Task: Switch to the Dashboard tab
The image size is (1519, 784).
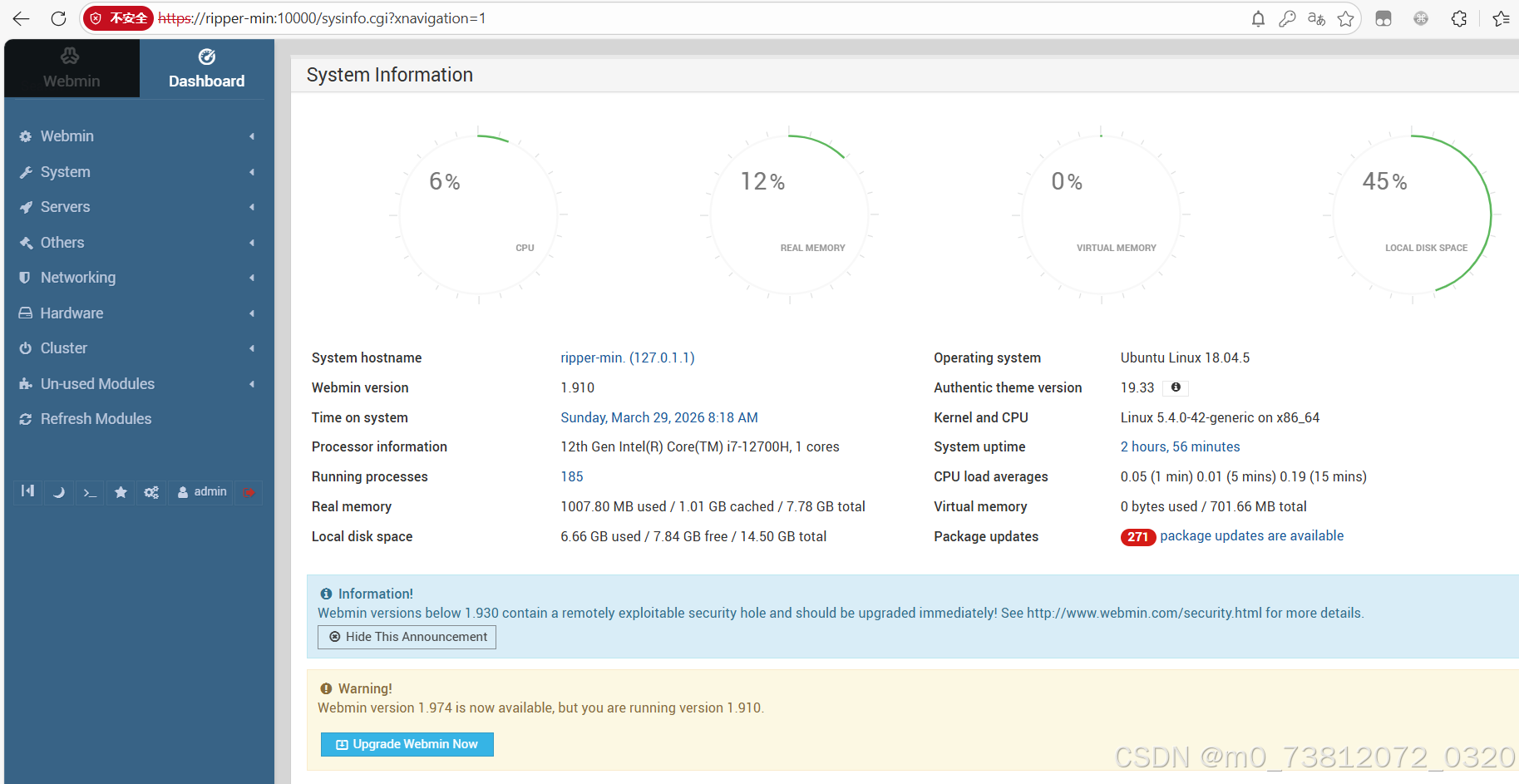Action: (x=207, y=69)
